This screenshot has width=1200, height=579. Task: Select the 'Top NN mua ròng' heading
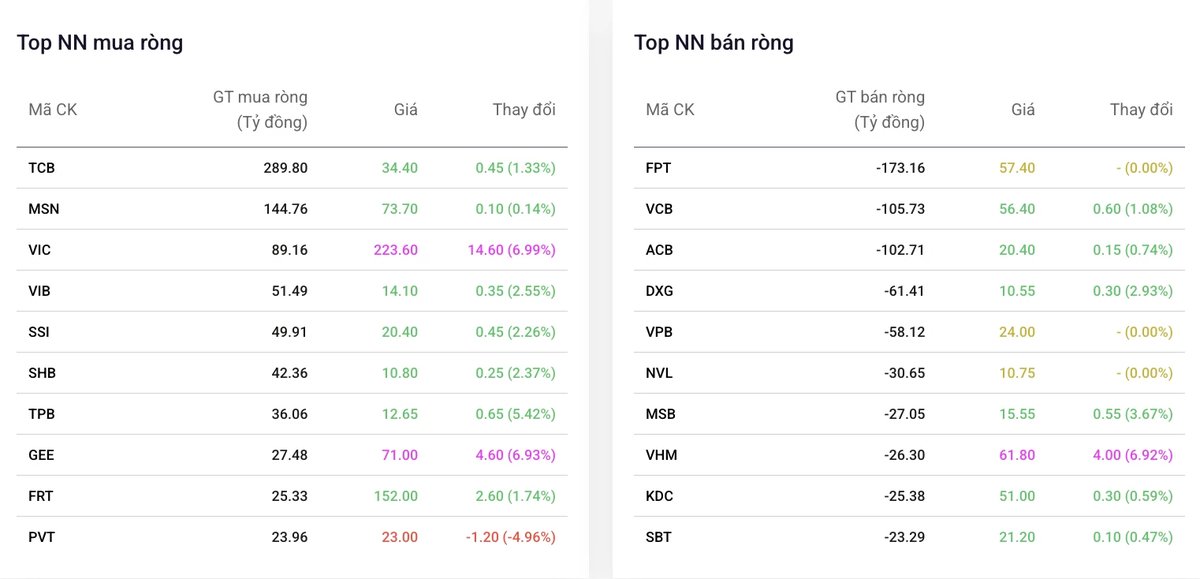point(100,43)
